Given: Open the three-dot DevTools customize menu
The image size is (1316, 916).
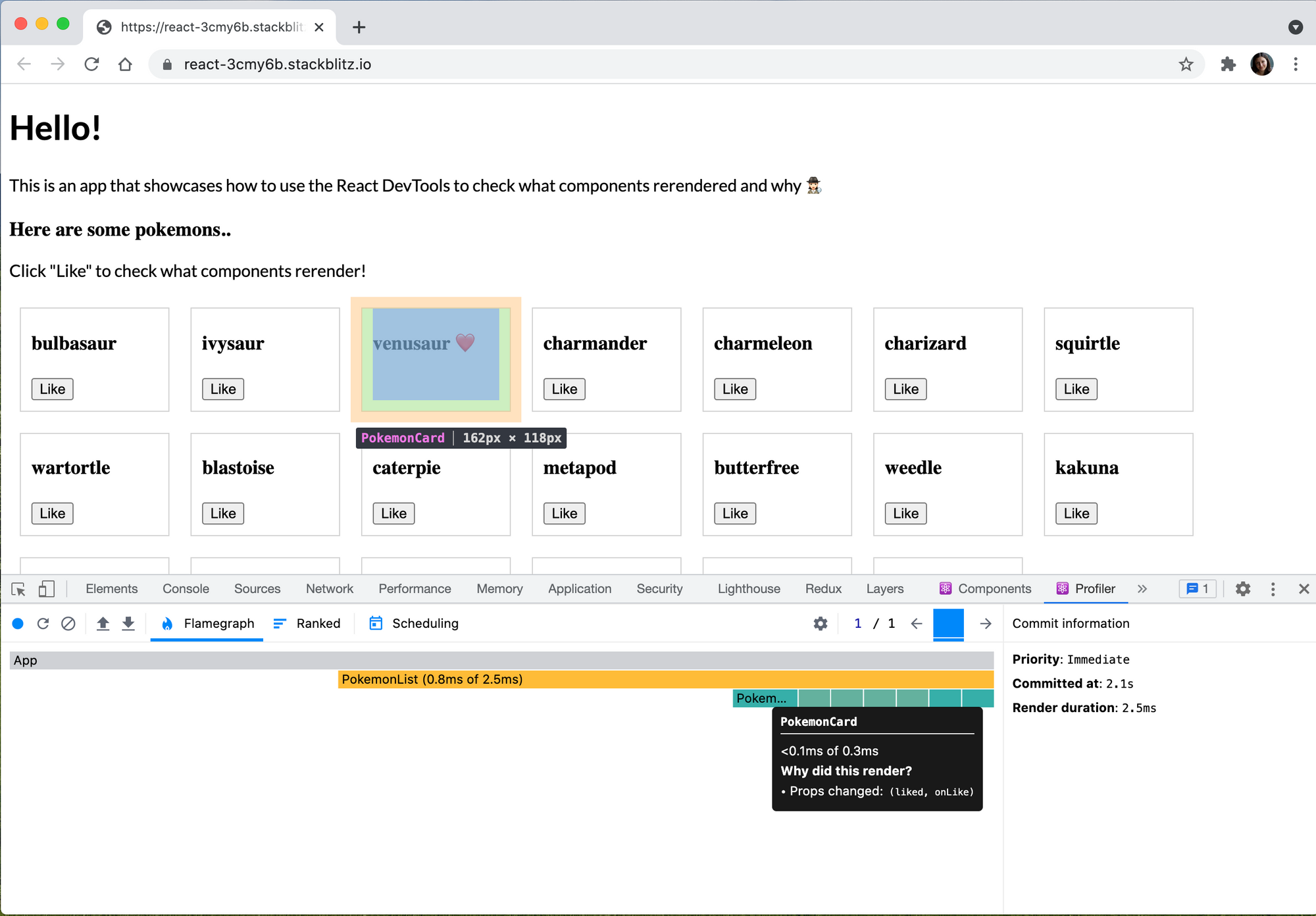Looking at the screenshot, I should (1273, 588).
